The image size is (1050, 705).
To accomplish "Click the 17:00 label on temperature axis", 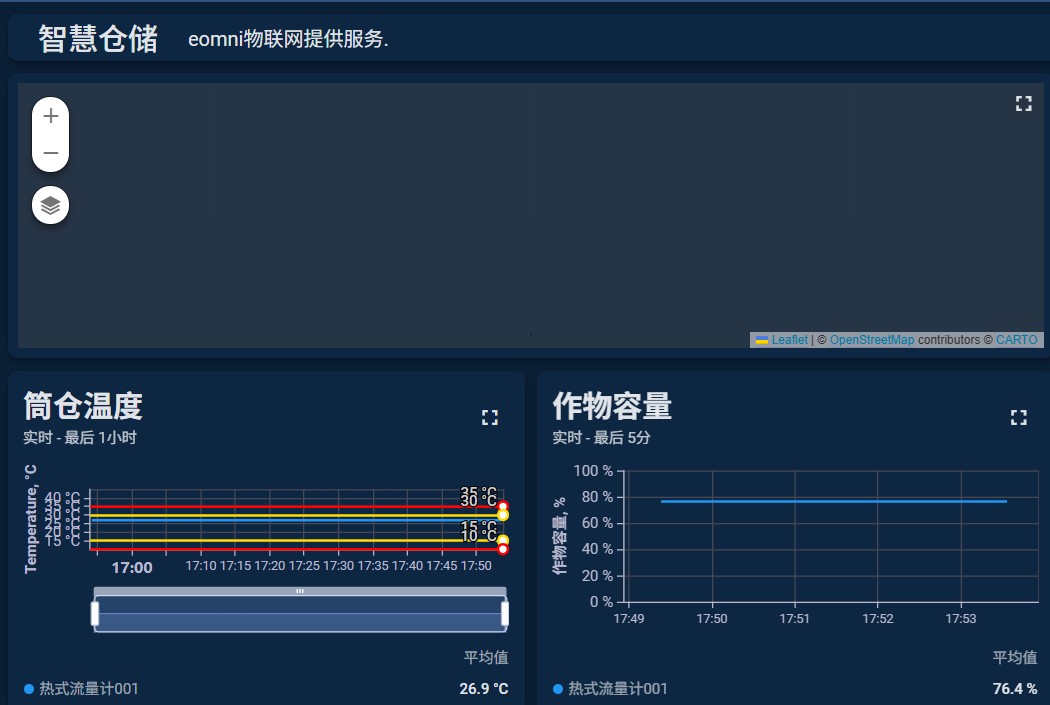I will click(132, 568).
